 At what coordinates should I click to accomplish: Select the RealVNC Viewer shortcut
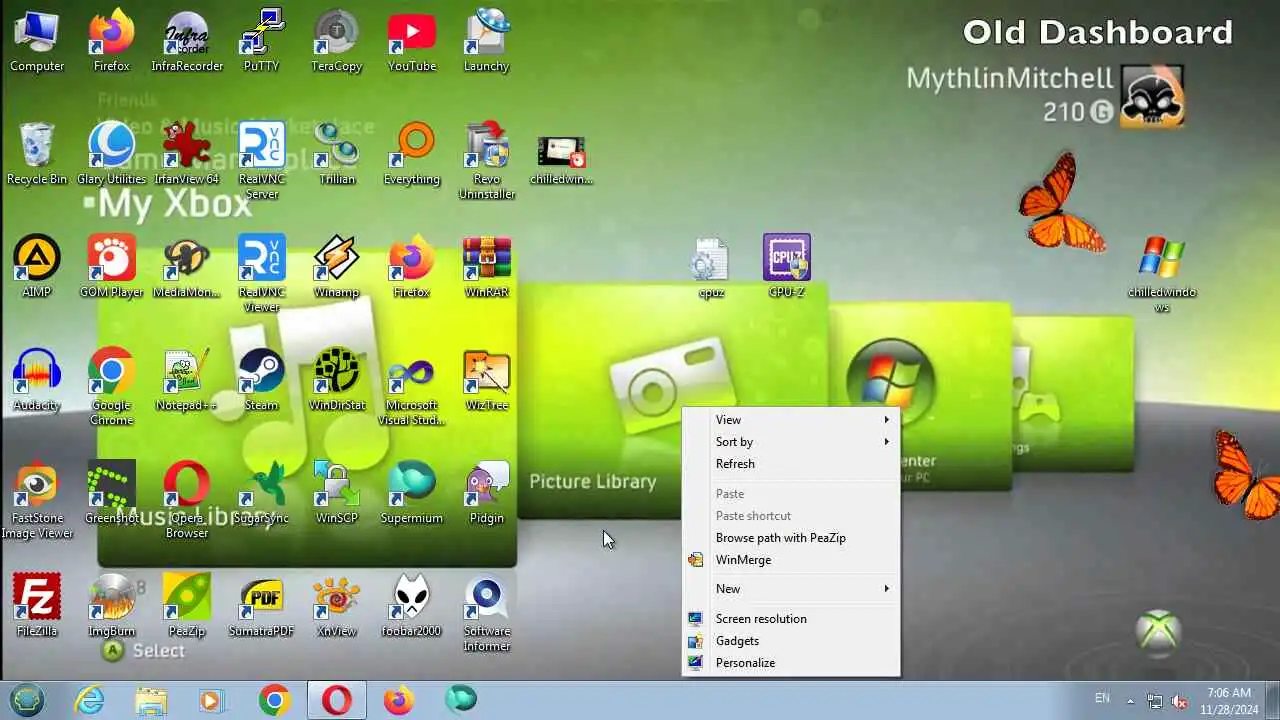262,274
